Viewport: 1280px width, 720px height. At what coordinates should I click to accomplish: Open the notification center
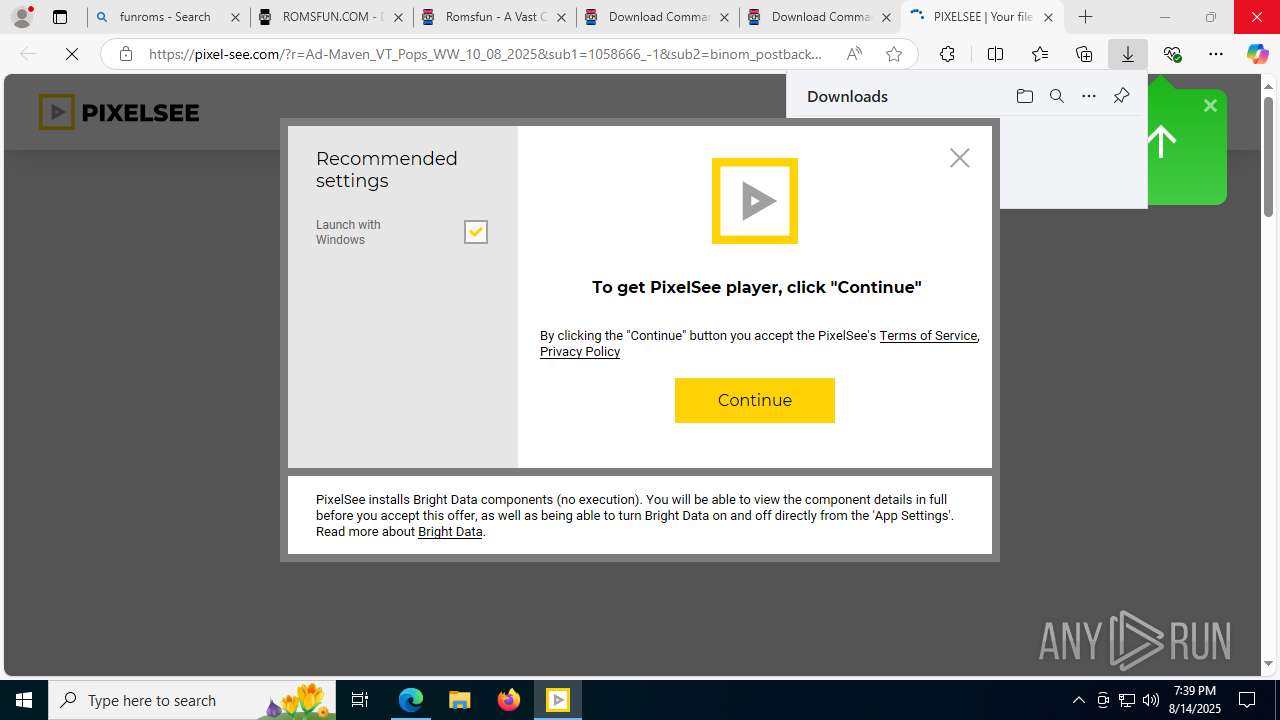[1248, 700]
